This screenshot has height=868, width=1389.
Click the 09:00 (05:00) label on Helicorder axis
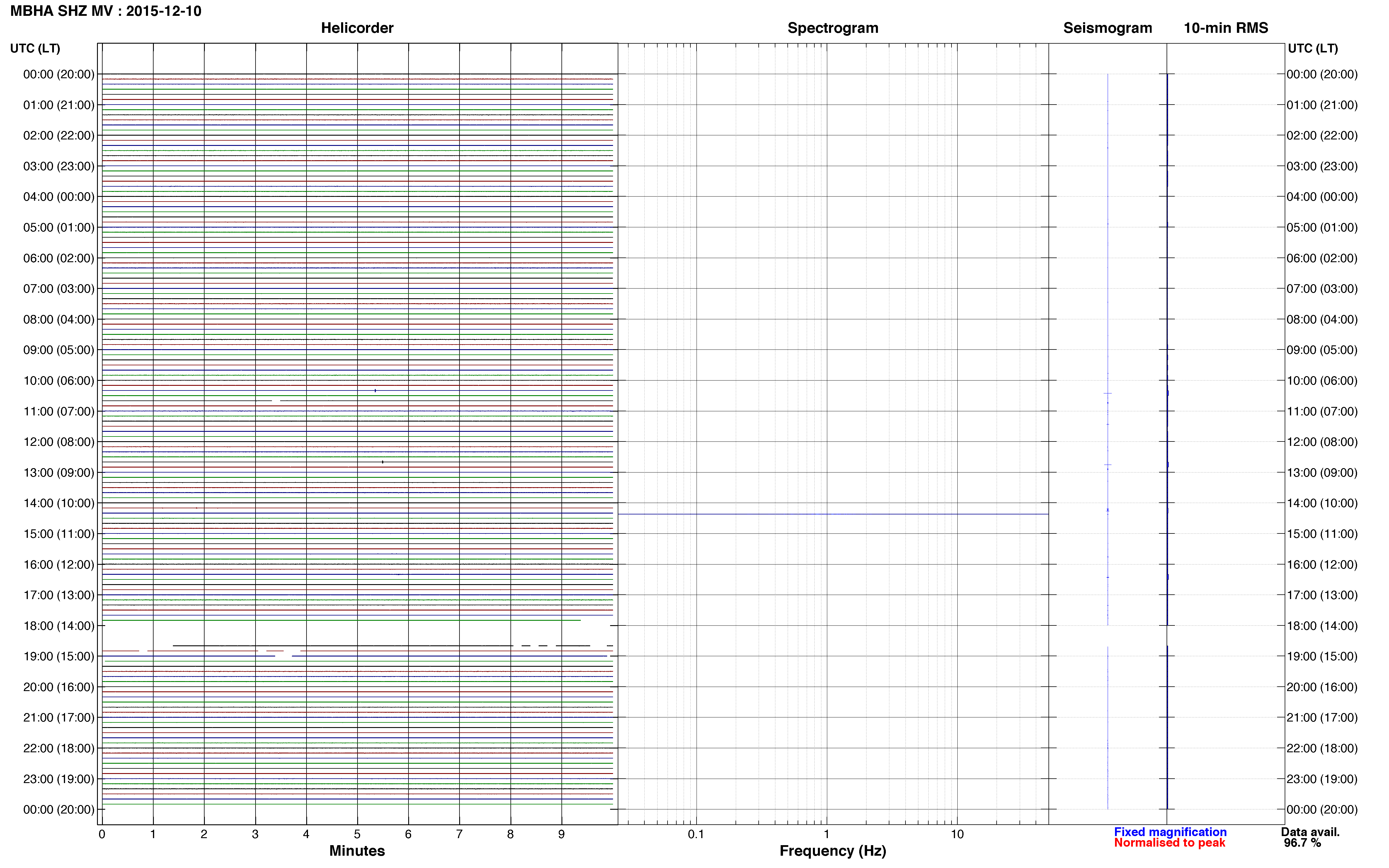pos(59,350)
